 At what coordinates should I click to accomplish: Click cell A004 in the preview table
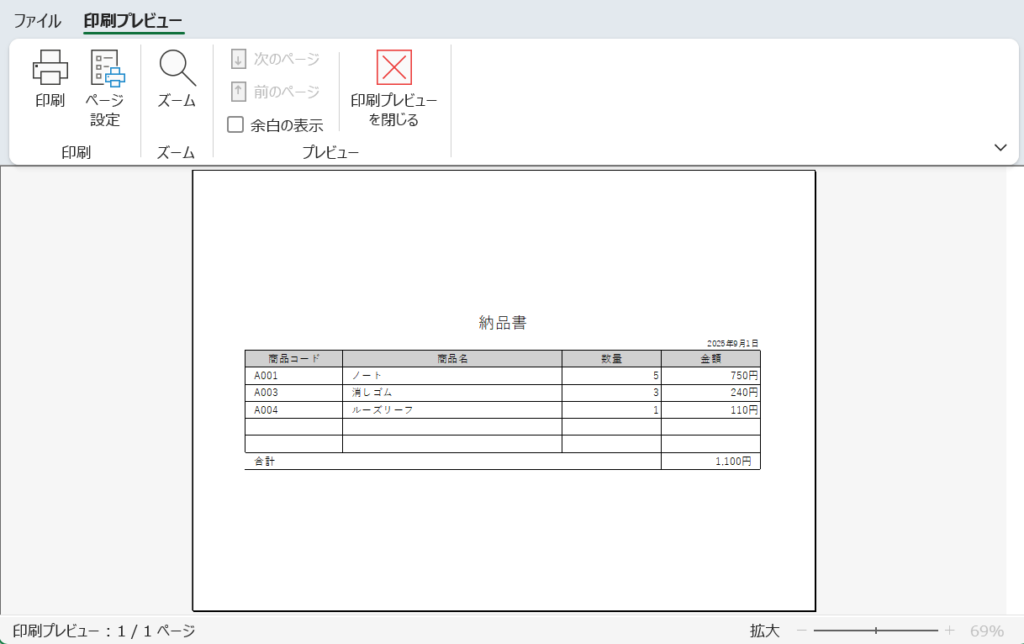[294, 410]
